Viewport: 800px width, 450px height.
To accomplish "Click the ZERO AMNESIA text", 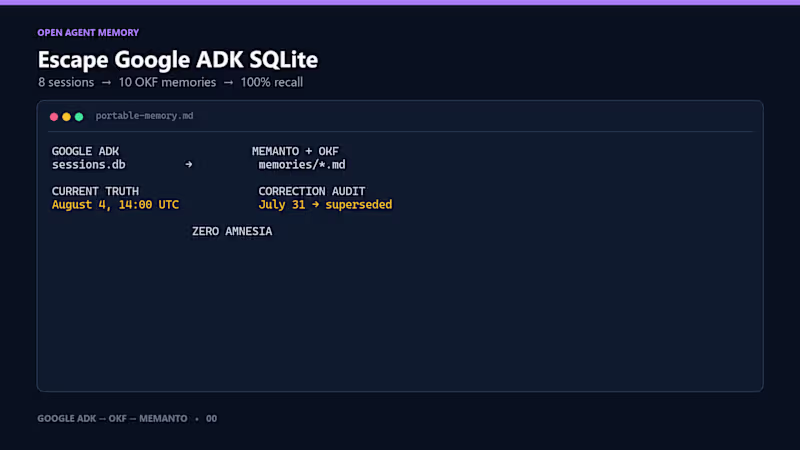I will click(232, 231).
